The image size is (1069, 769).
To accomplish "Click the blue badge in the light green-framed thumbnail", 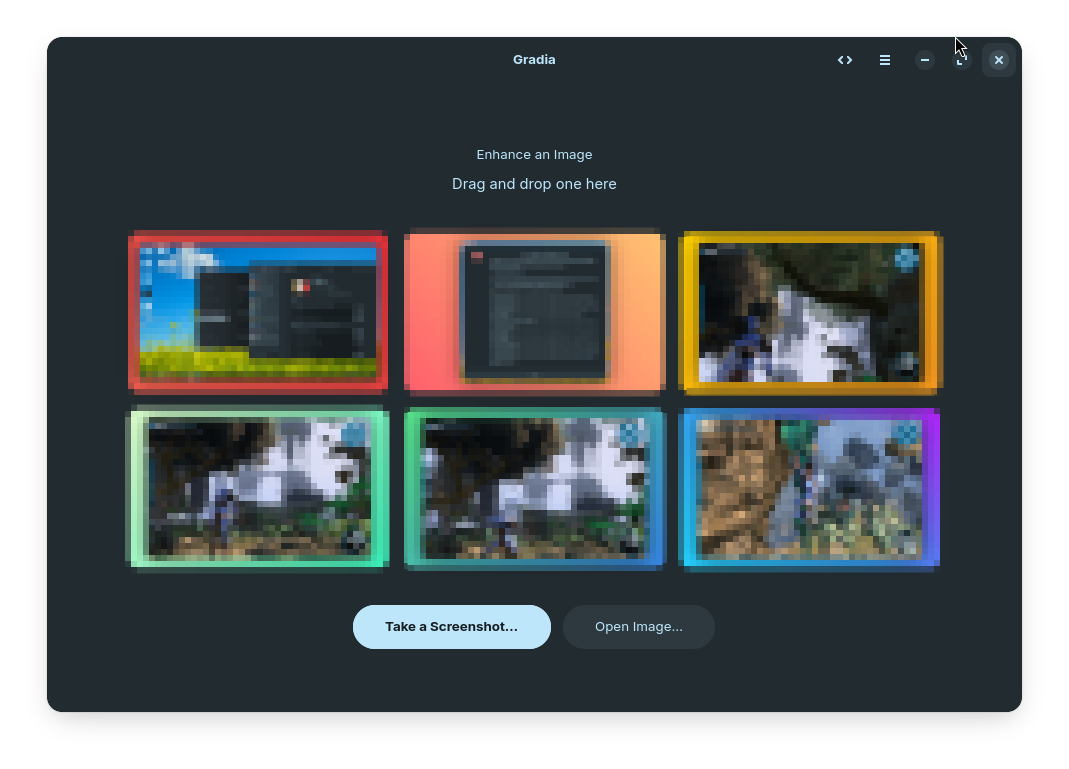I will click(x=355, y=434).
